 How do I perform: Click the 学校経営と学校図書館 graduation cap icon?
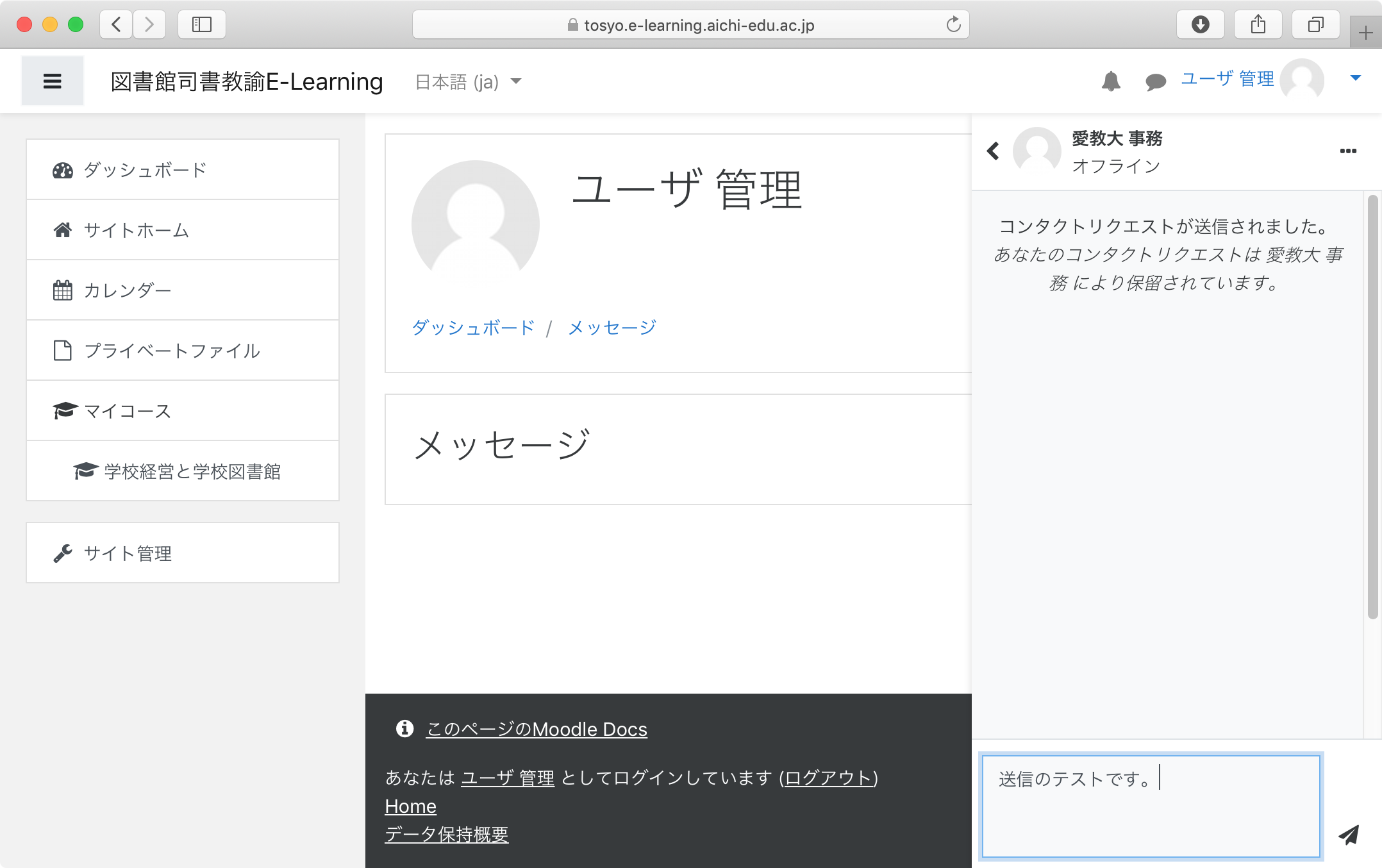tap(85, 471)
